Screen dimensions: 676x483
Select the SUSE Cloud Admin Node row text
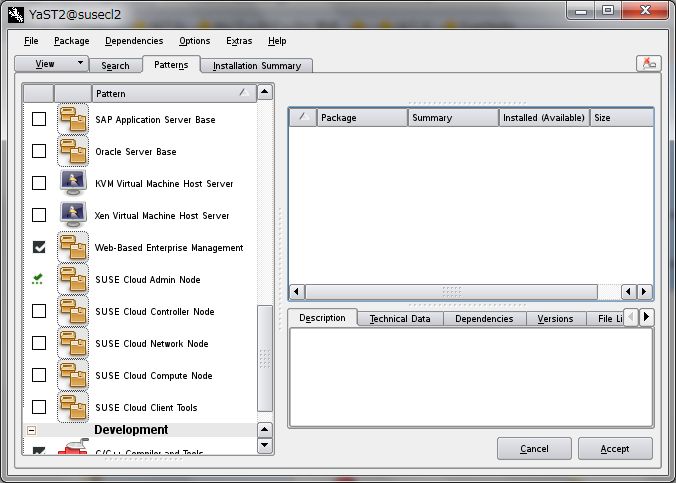(x=148, y=279)
